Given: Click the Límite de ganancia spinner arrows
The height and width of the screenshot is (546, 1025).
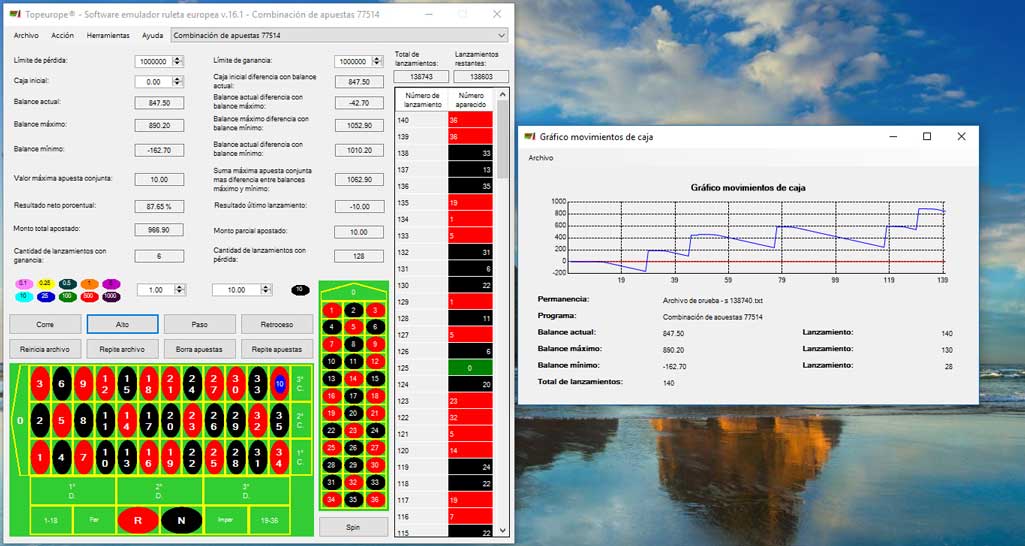Looking at the screenshot, I should pyautogui.click(x=378, y=61).
